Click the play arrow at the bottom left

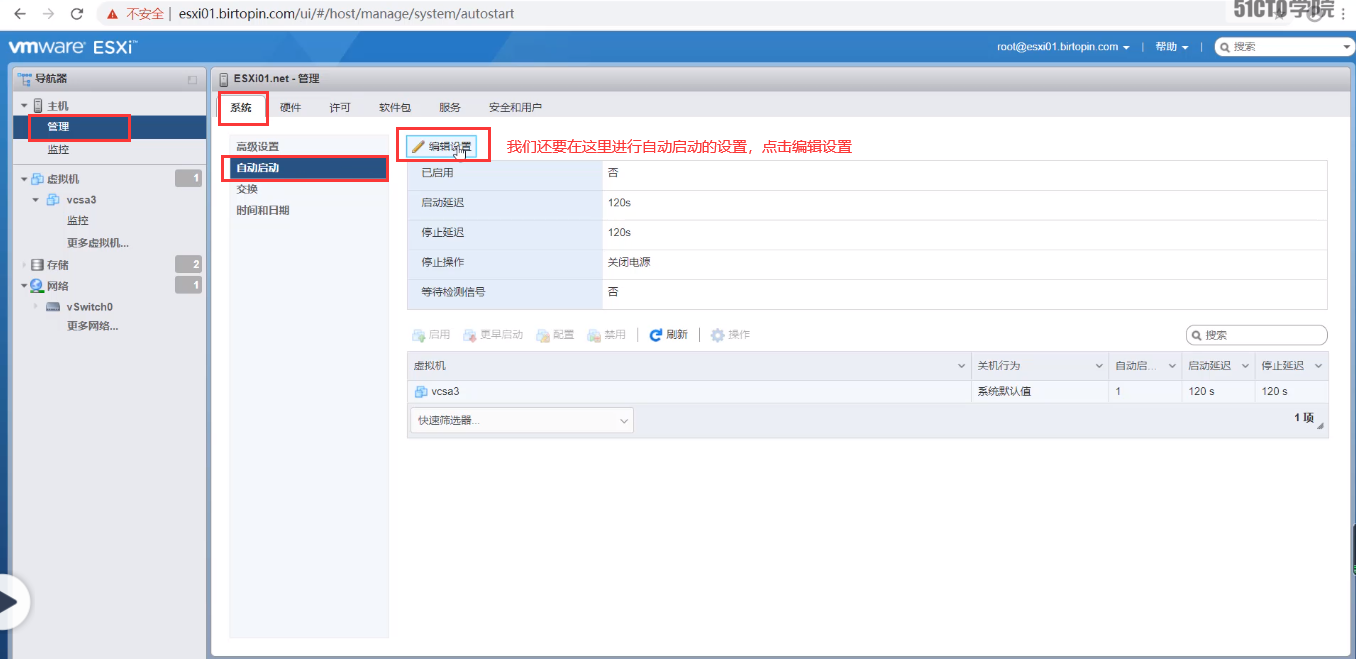10,602
